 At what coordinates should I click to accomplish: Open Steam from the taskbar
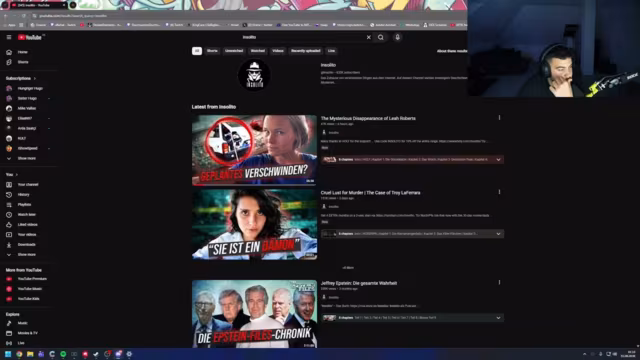(96, 354)
